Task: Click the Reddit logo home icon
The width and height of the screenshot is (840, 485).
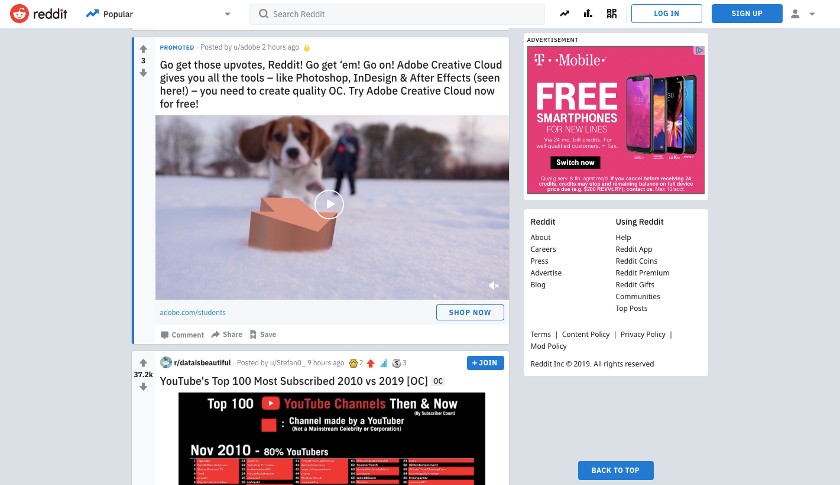Action: (x=19, y=13)
